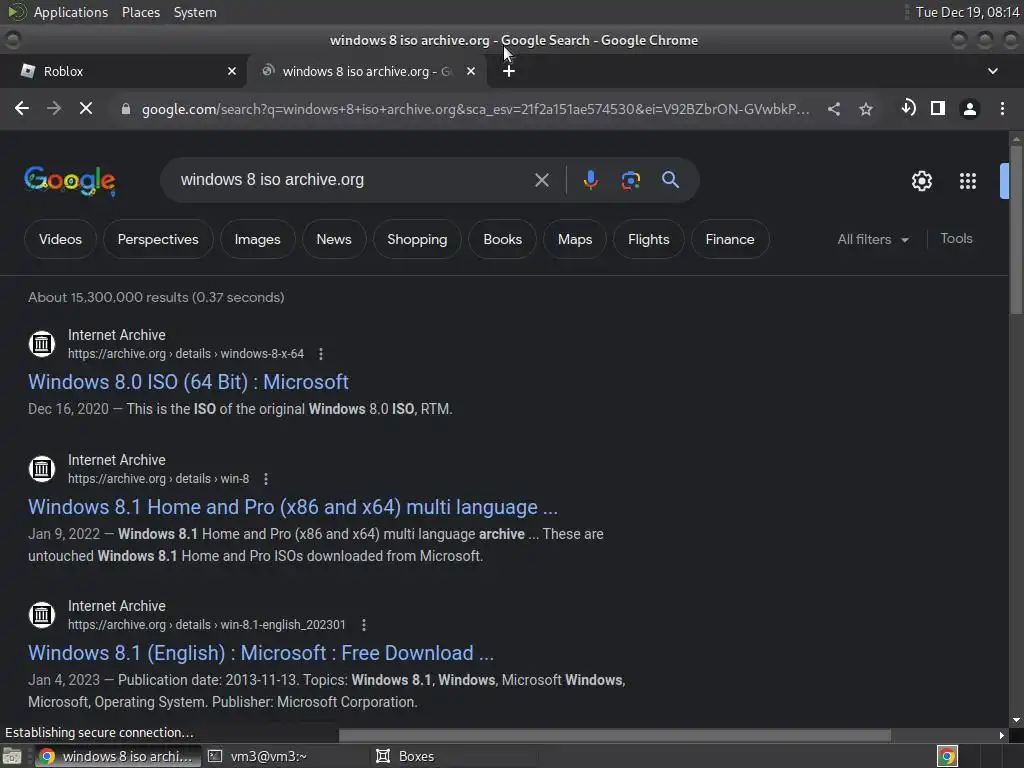View site info via the lock icon

(126, 109)
